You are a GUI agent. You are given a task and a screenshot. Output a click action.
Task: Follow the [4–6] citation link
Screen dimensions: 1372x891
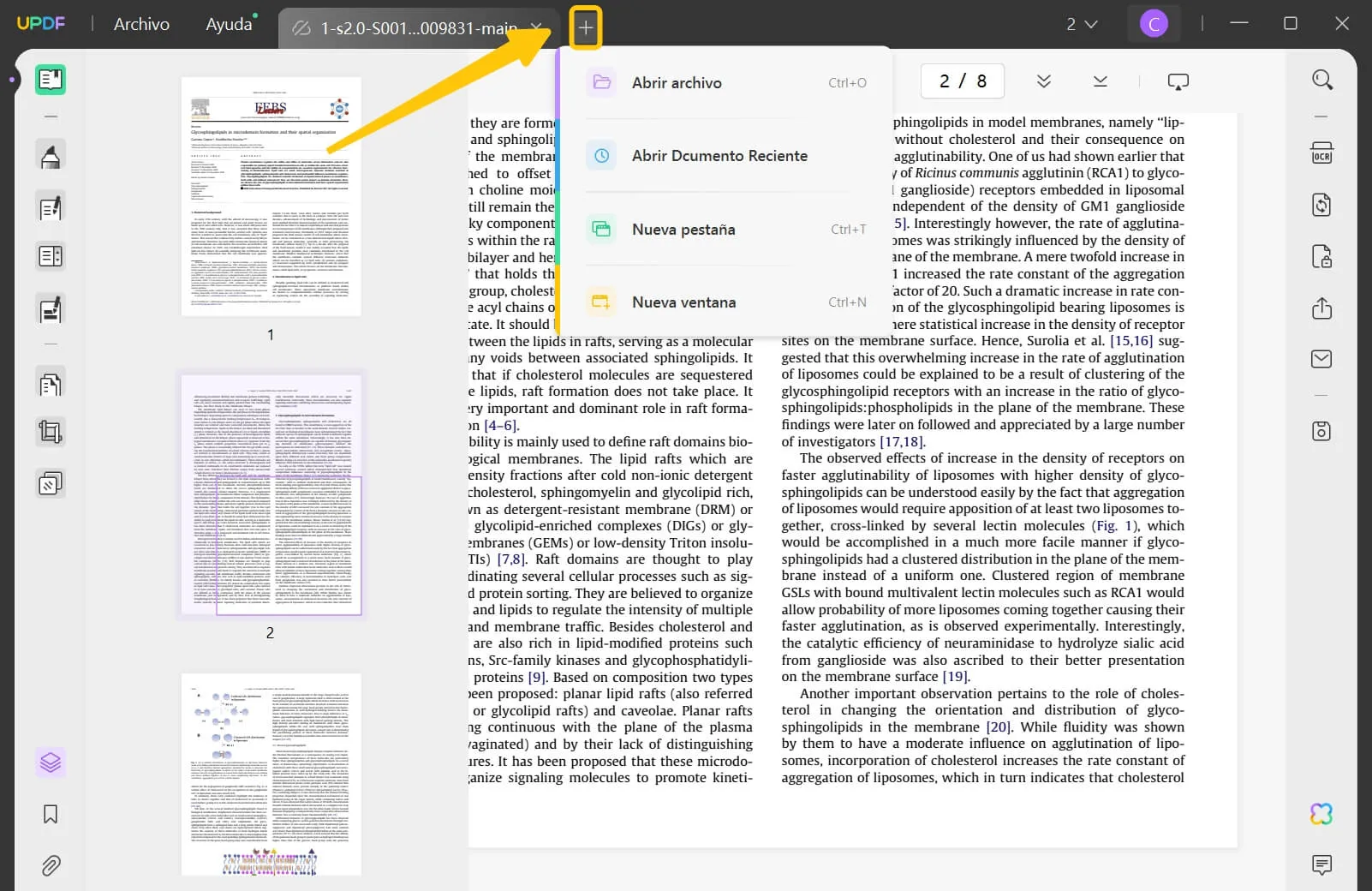coord(501,426)
